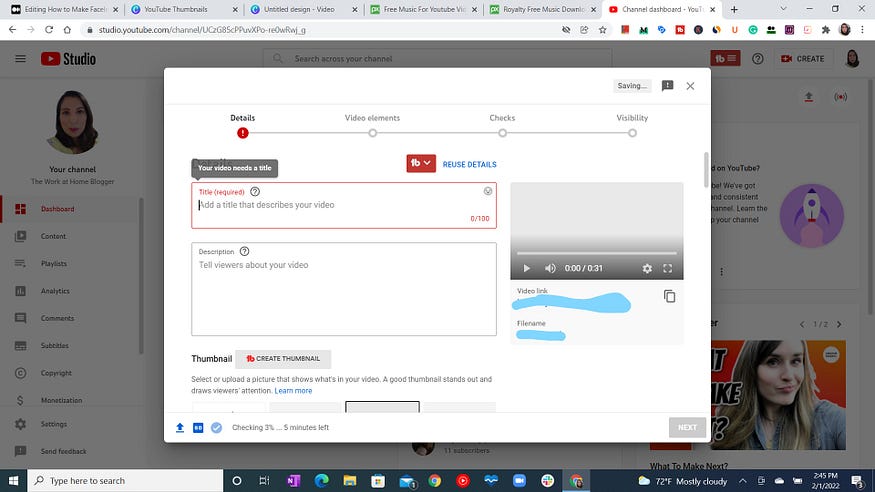Open a new browser tab
This screenshot has height=492, width=875.
(734, 9)
